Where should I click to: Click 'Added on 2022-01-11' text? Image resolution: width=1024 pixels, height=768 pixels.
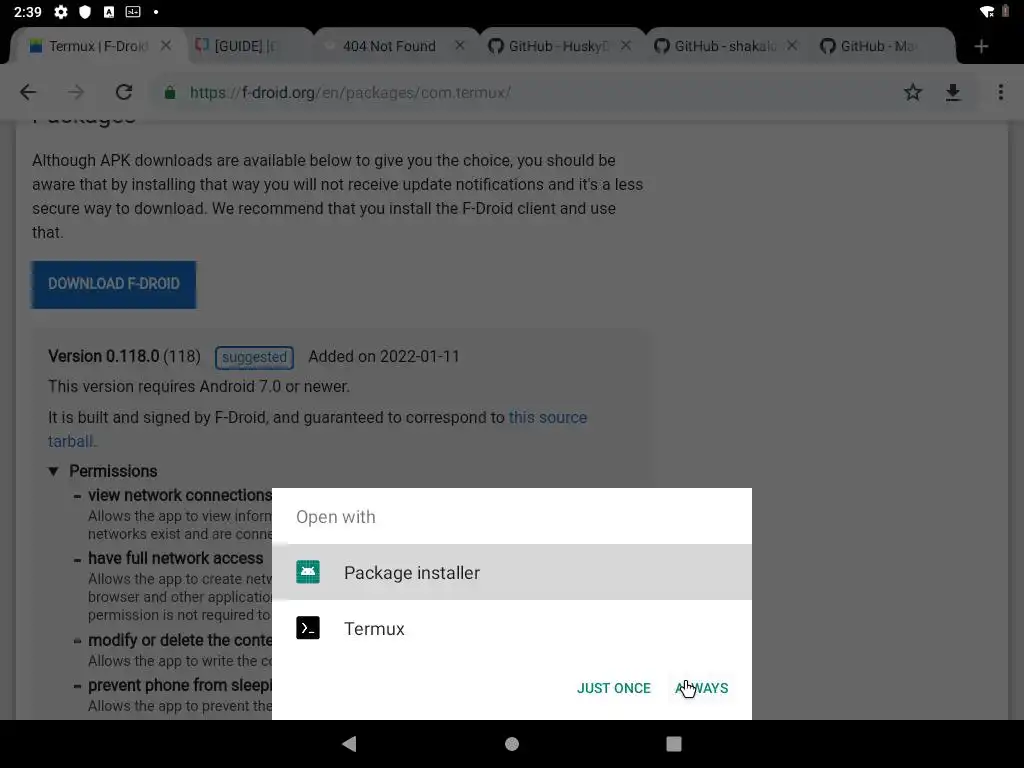[384, 357]
